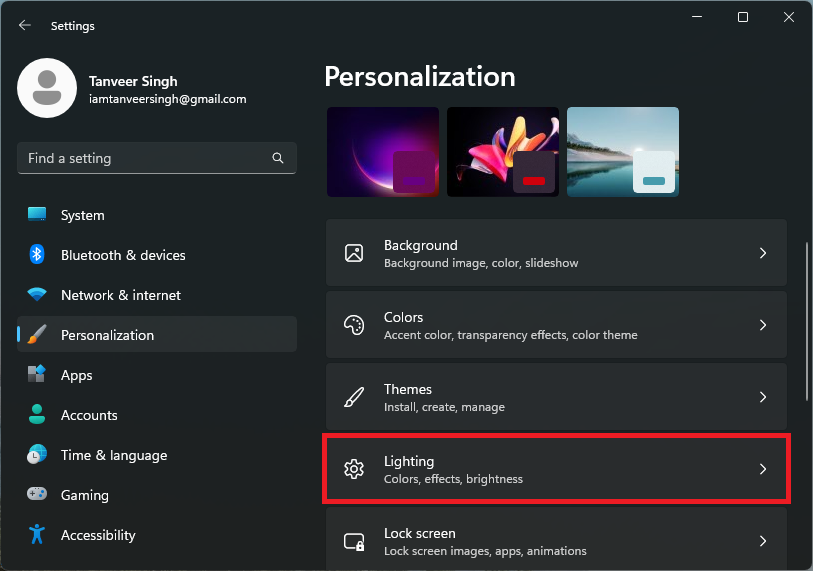Expand Background settings chevron
Viewport: 813px width, 571px height.
tap(763, 253)
